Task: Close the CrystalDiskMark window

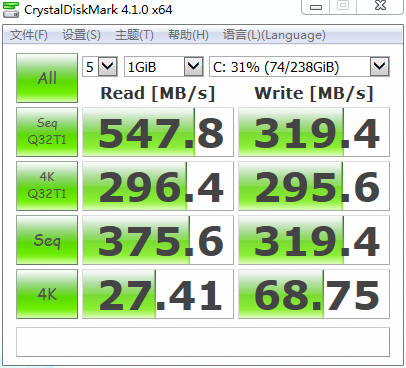Action: pos(380,6)
